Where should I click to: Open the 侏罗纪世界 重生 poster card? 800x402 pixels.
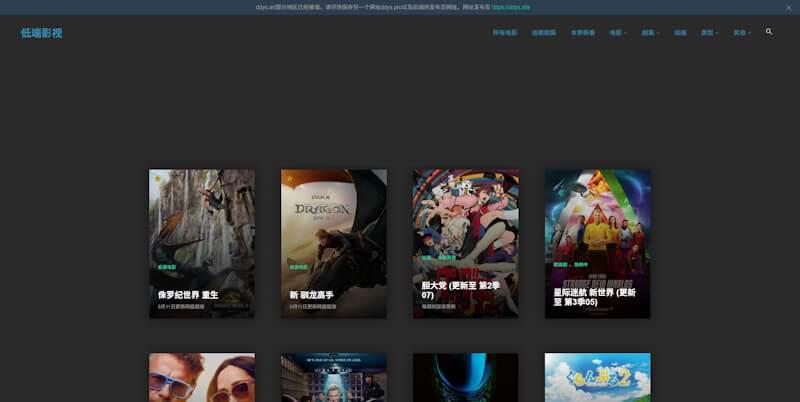coord(202,243)
